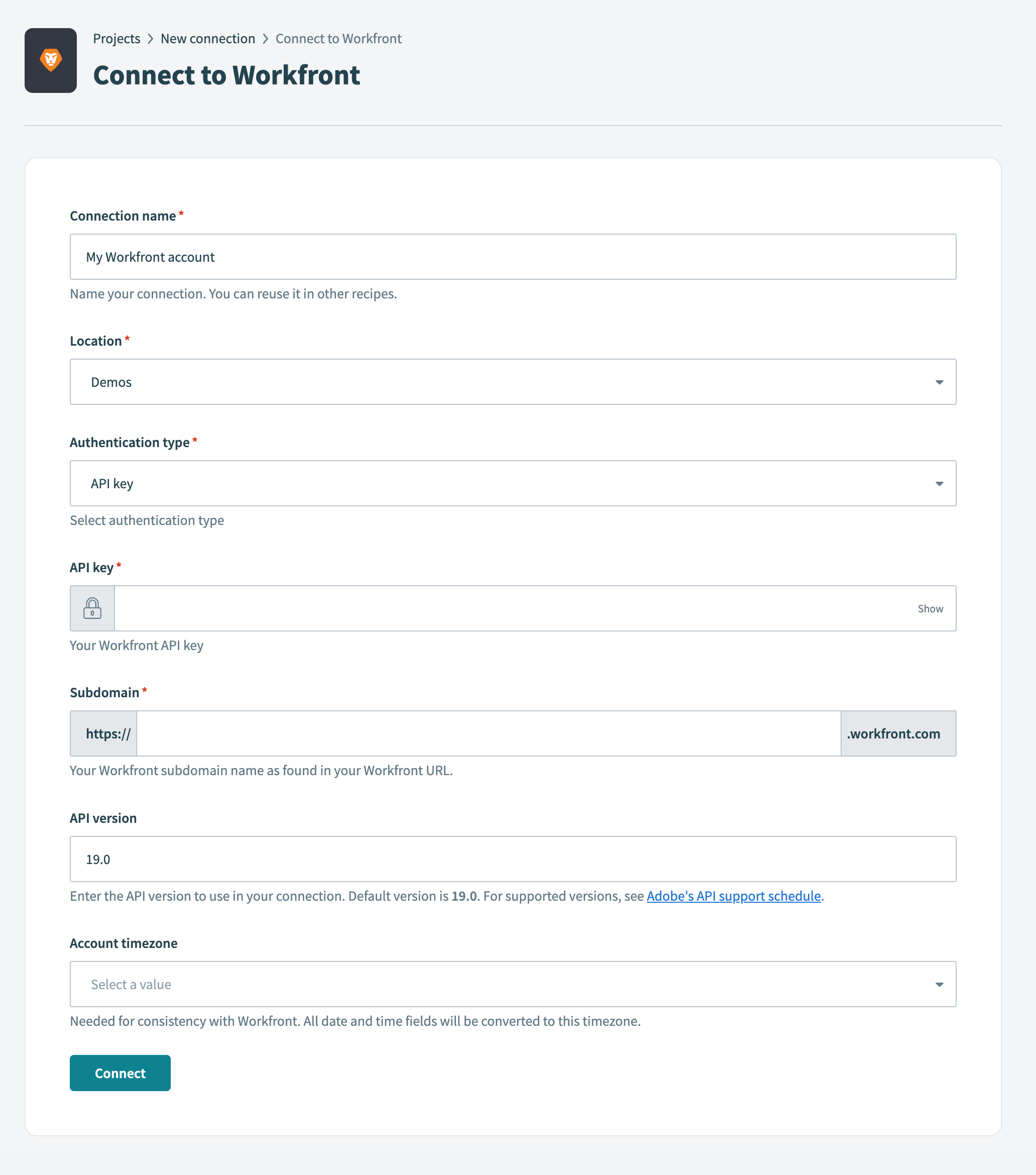Open the New connection breadcrumb
The image size is (1036, 1175).
tap(207, 39)
